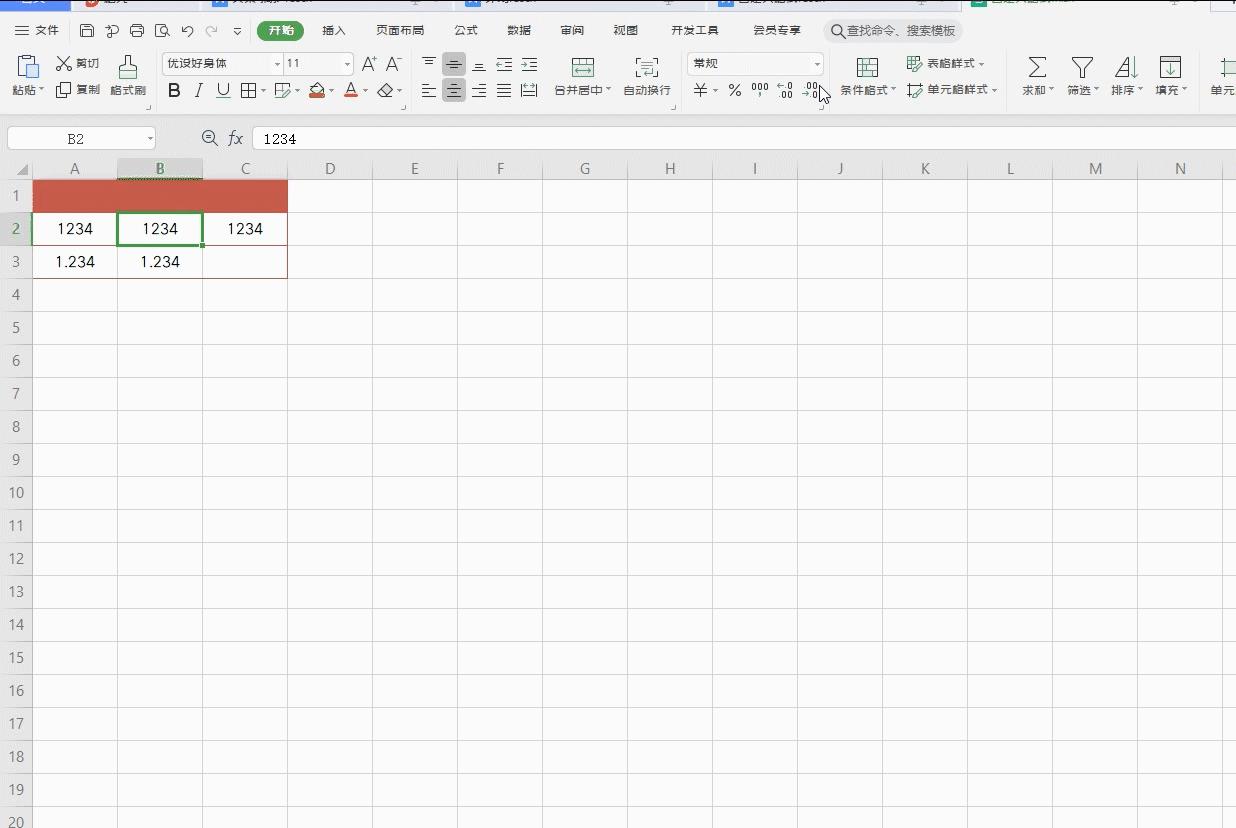Open number format dropdown 常规
This screenshot has width=1236, height=828.
(x=816, y=64)
